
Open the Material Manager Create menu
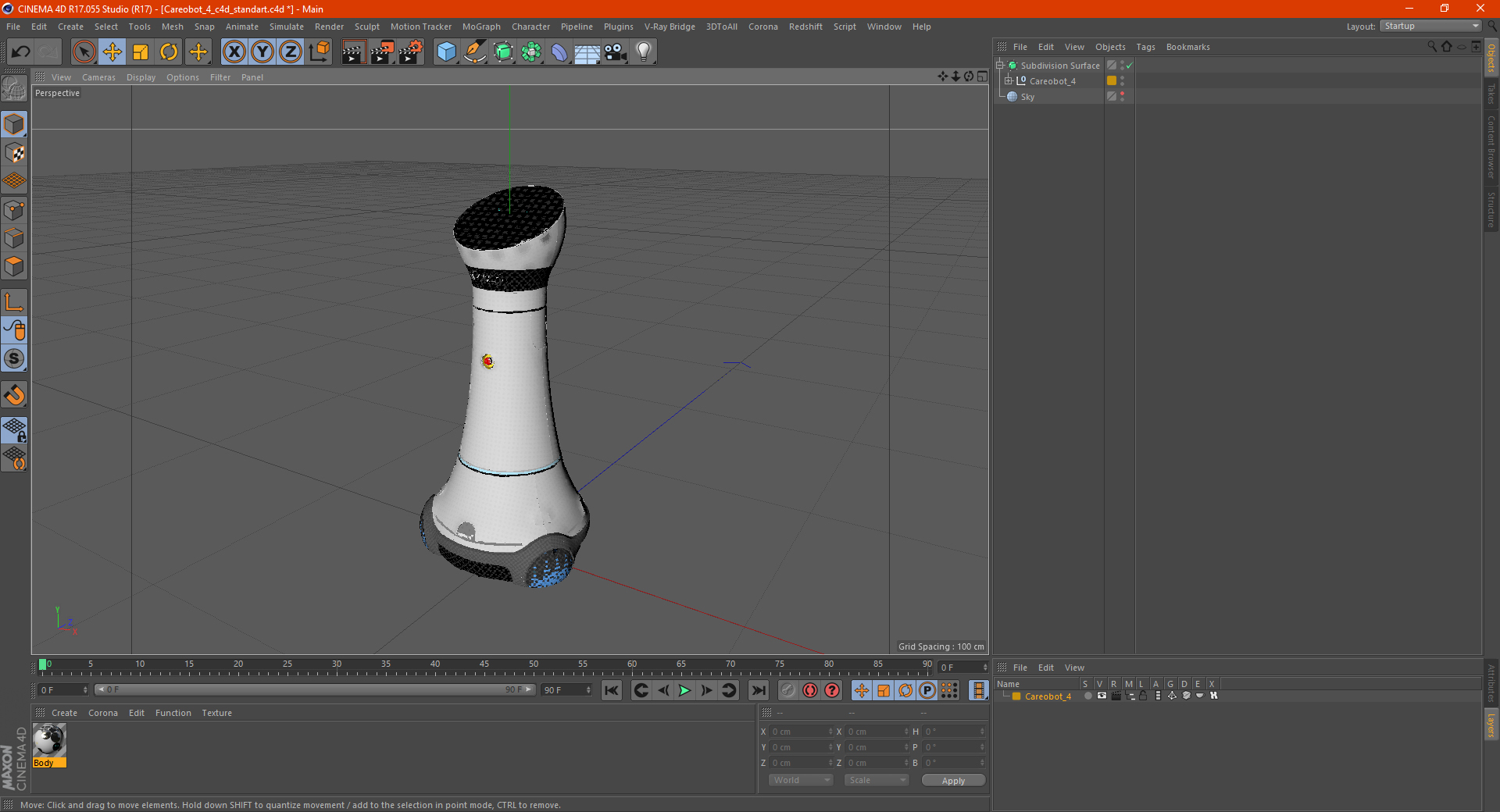click(64, 713)
